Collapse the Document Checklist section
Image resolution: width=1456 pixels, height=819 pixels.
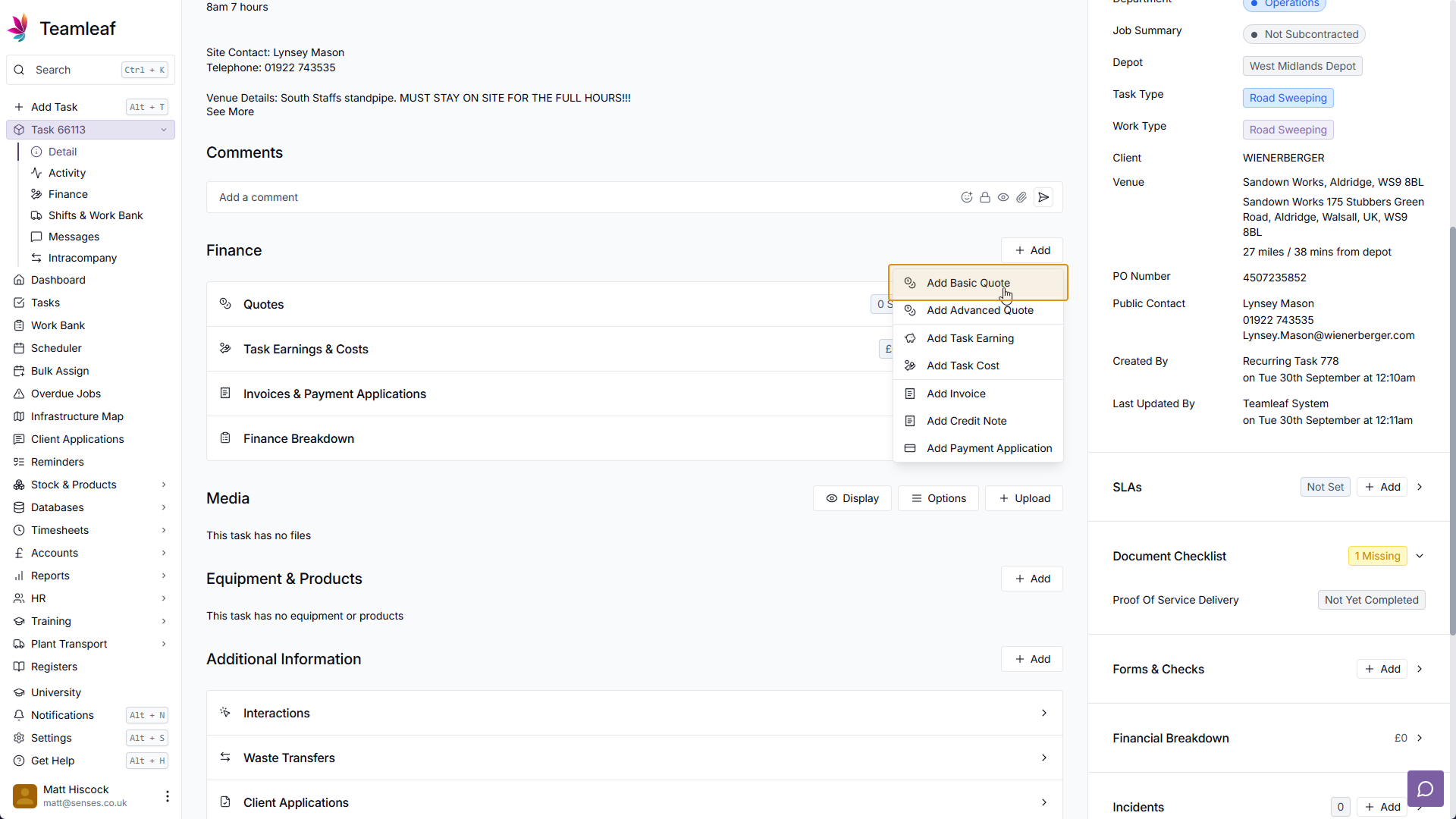coord(1420,556)
